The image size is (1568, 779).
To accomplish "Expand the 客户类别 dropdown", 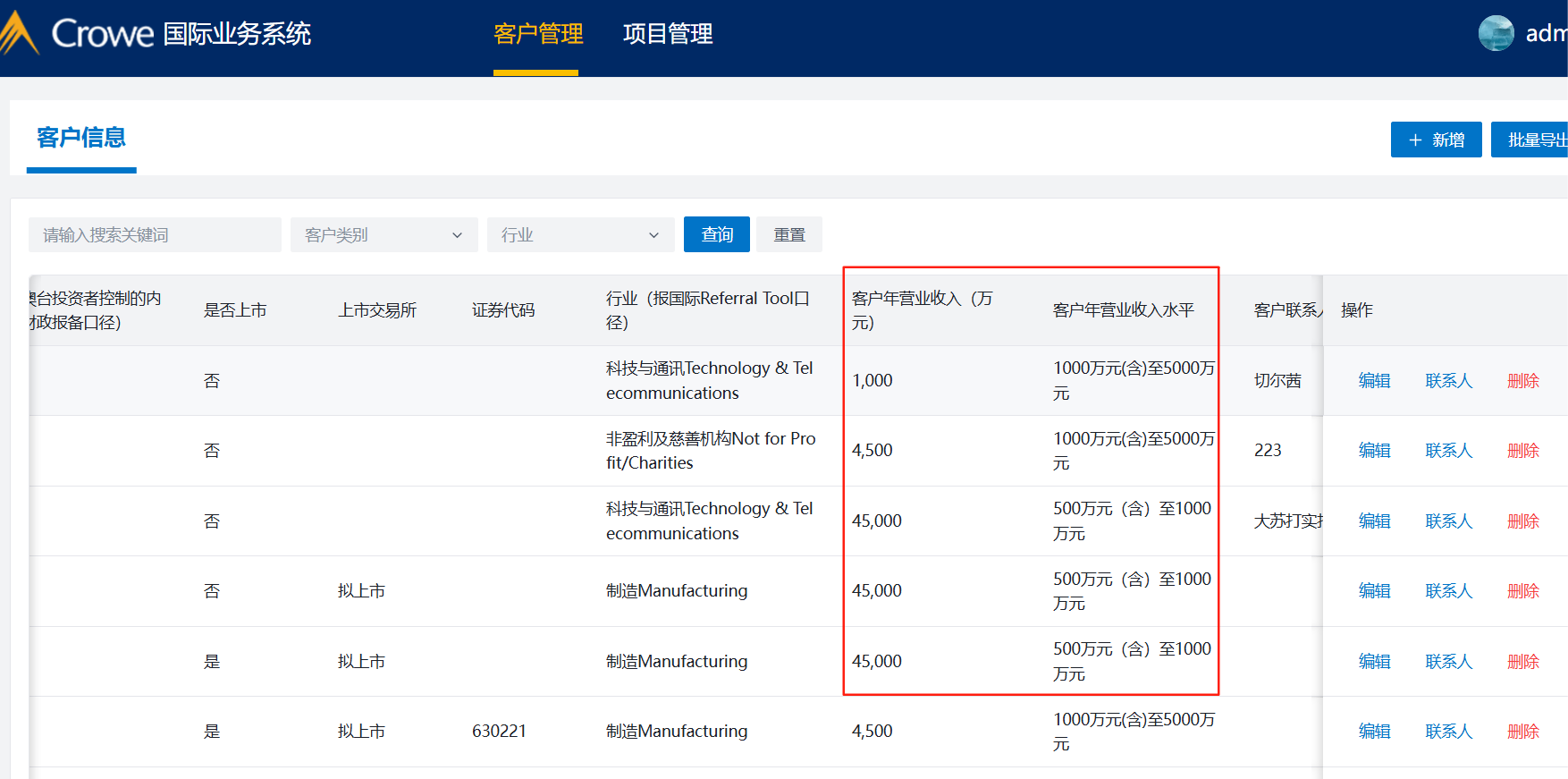I will point(384,235).
